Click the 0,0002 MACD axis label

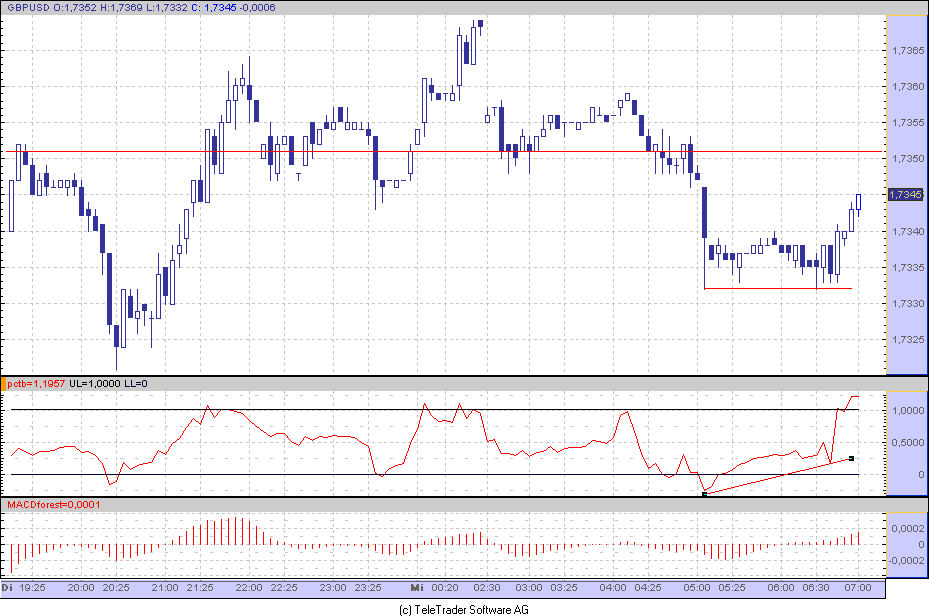pyautogui.click(x=907, y=527)
